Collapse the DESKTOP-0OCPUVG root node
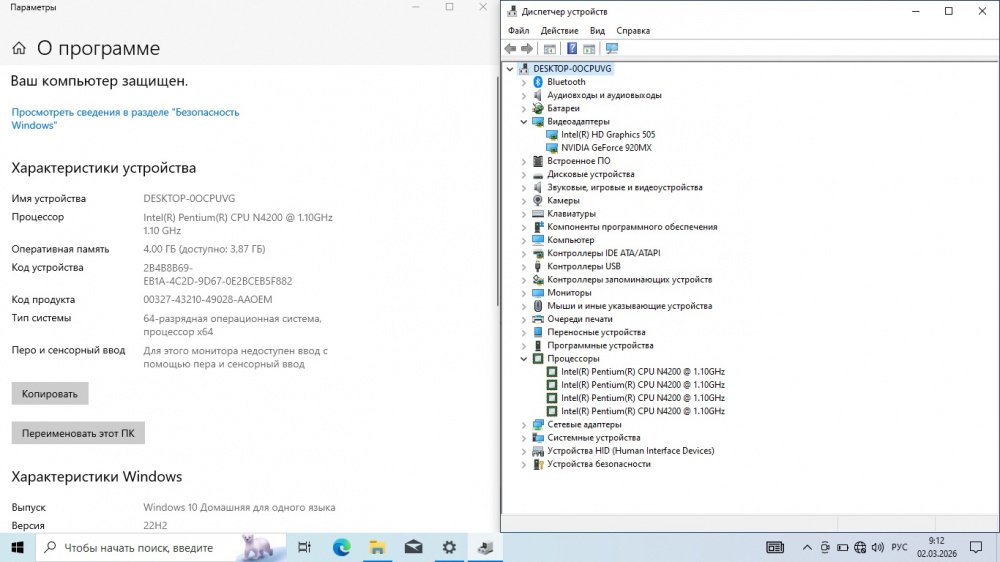Screen dimensions: 1000x562 point(510,69)
